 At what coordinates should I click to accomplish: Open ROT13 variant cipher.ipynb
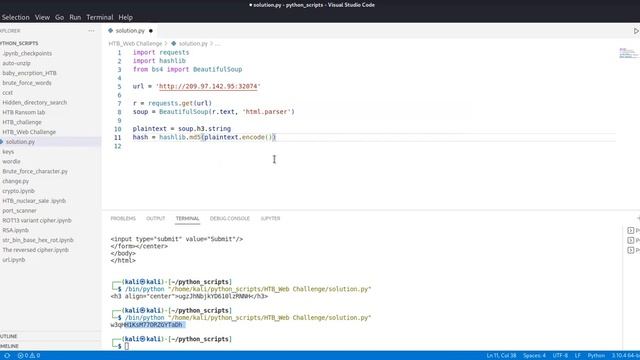click(x=37, y=220)
